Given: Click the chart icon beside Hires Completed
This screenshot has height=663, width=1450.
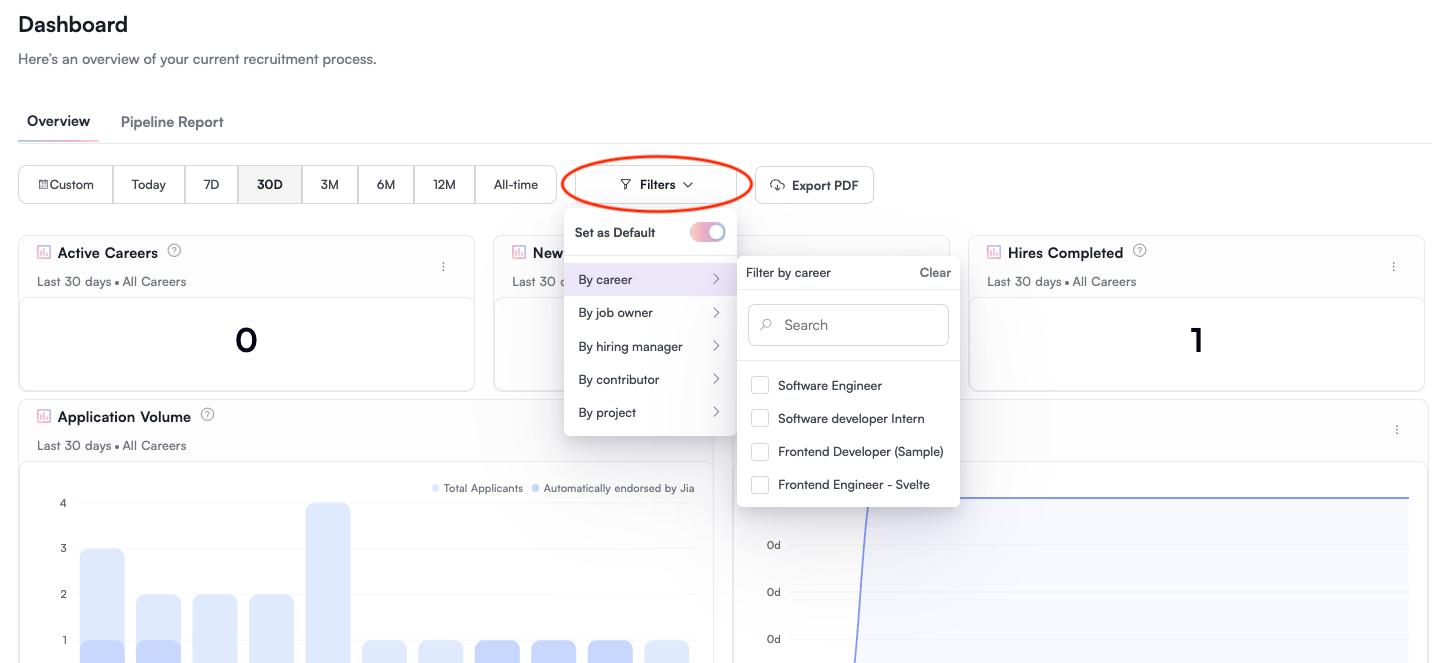Looking at the screenshot, I should tap(994, 252).
